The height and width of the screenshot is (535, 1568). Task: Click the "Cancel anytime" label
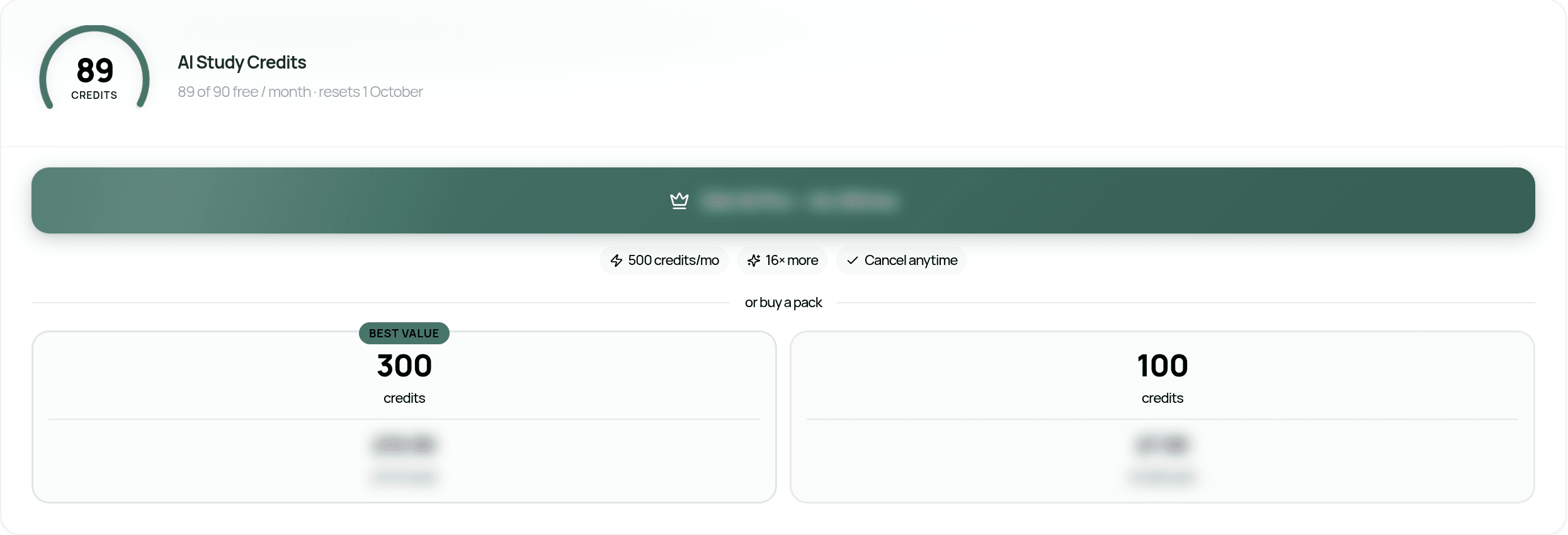click(x=911, y=261)
